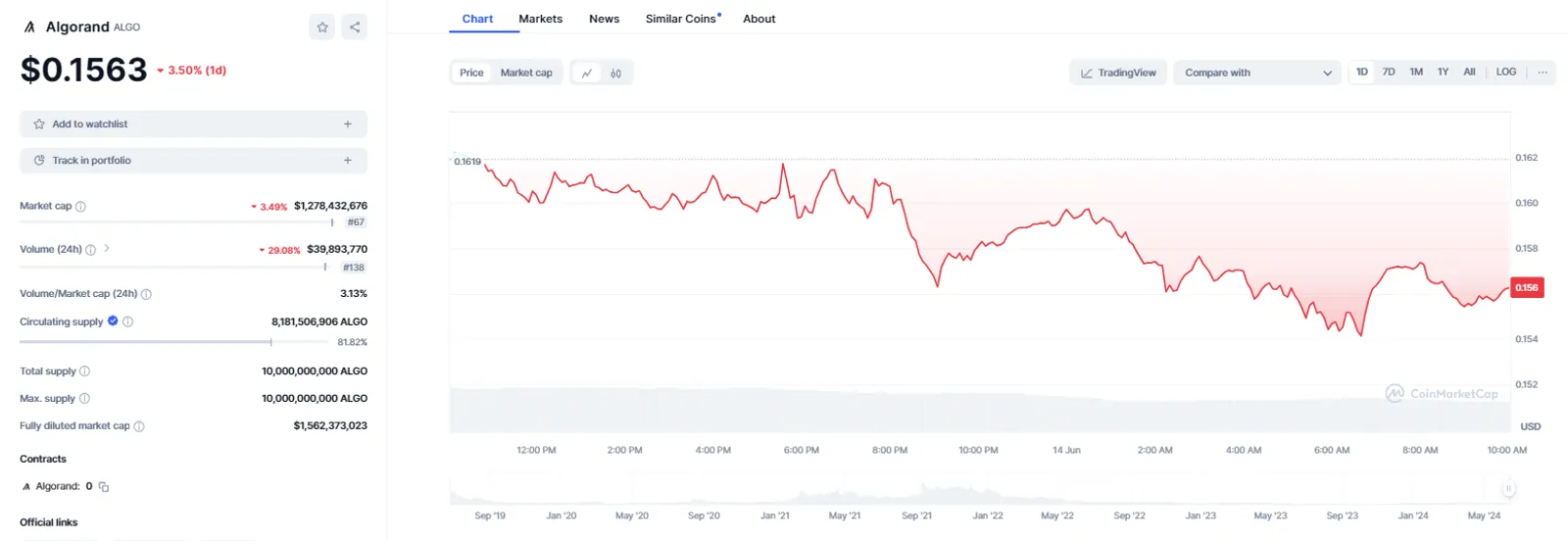Image resolution: width=1568 pixels, height=541 pixels.
Task: Click the 0.1619 opening price label
Action: pos(467,162)
